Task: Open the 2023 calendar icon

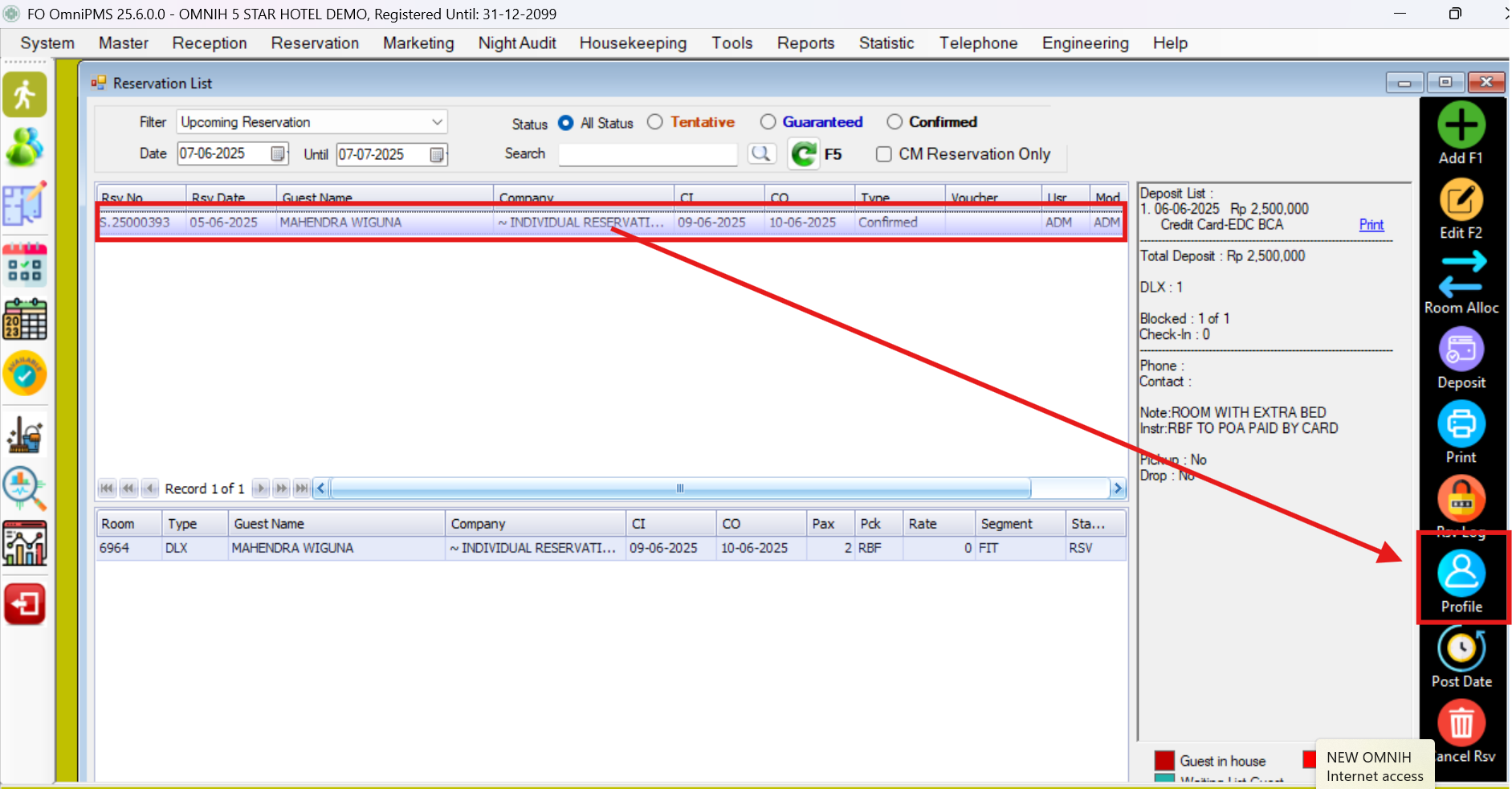Action: tap(25, 319)
